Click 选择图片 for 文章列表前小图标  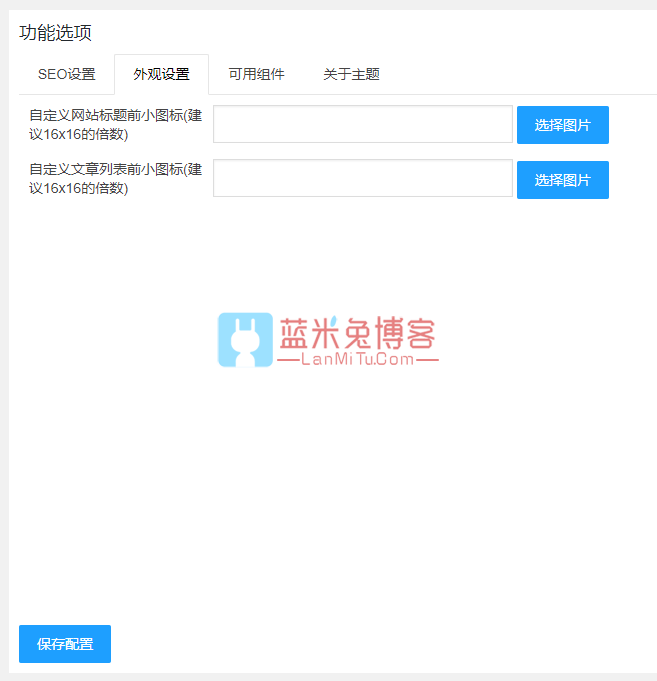click(563, 180)
